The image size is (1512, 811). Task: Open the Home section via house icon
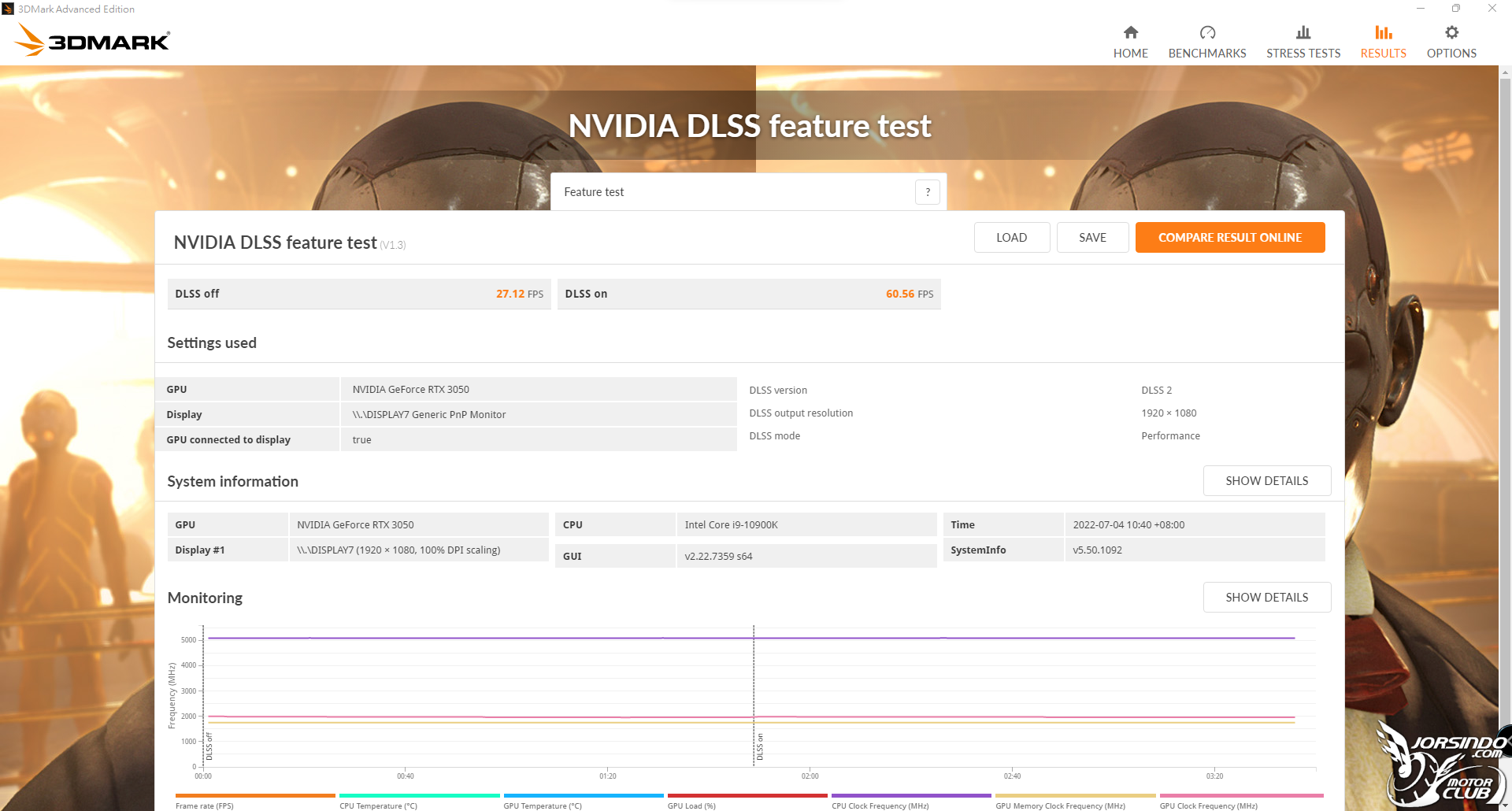pos(1131,32)
